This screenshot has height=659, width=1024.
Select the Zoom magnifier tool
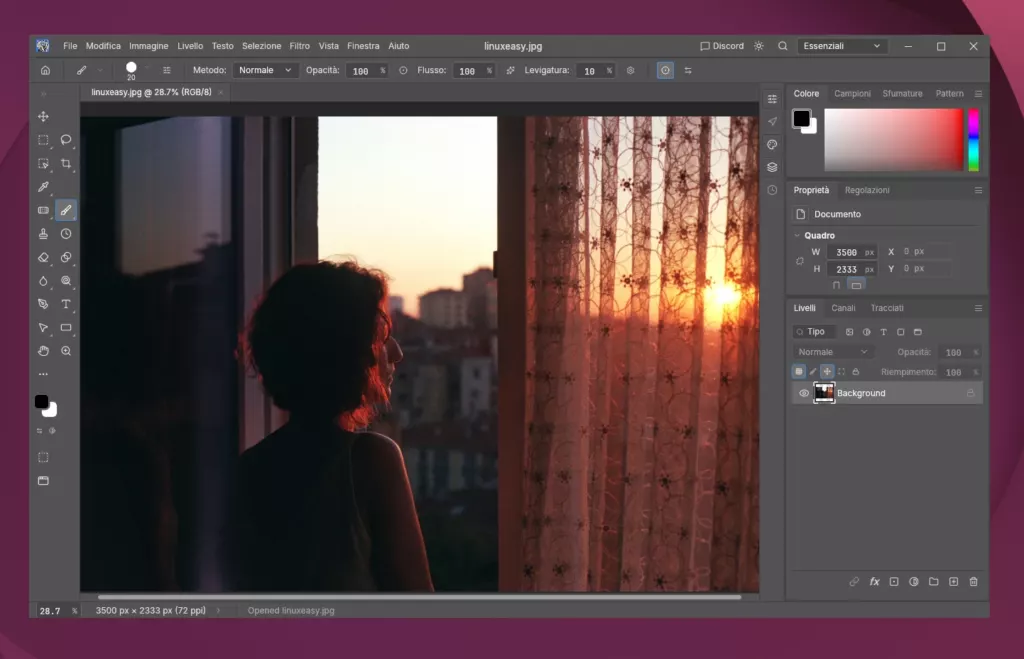pyautogui.click(x=66, y=351)
